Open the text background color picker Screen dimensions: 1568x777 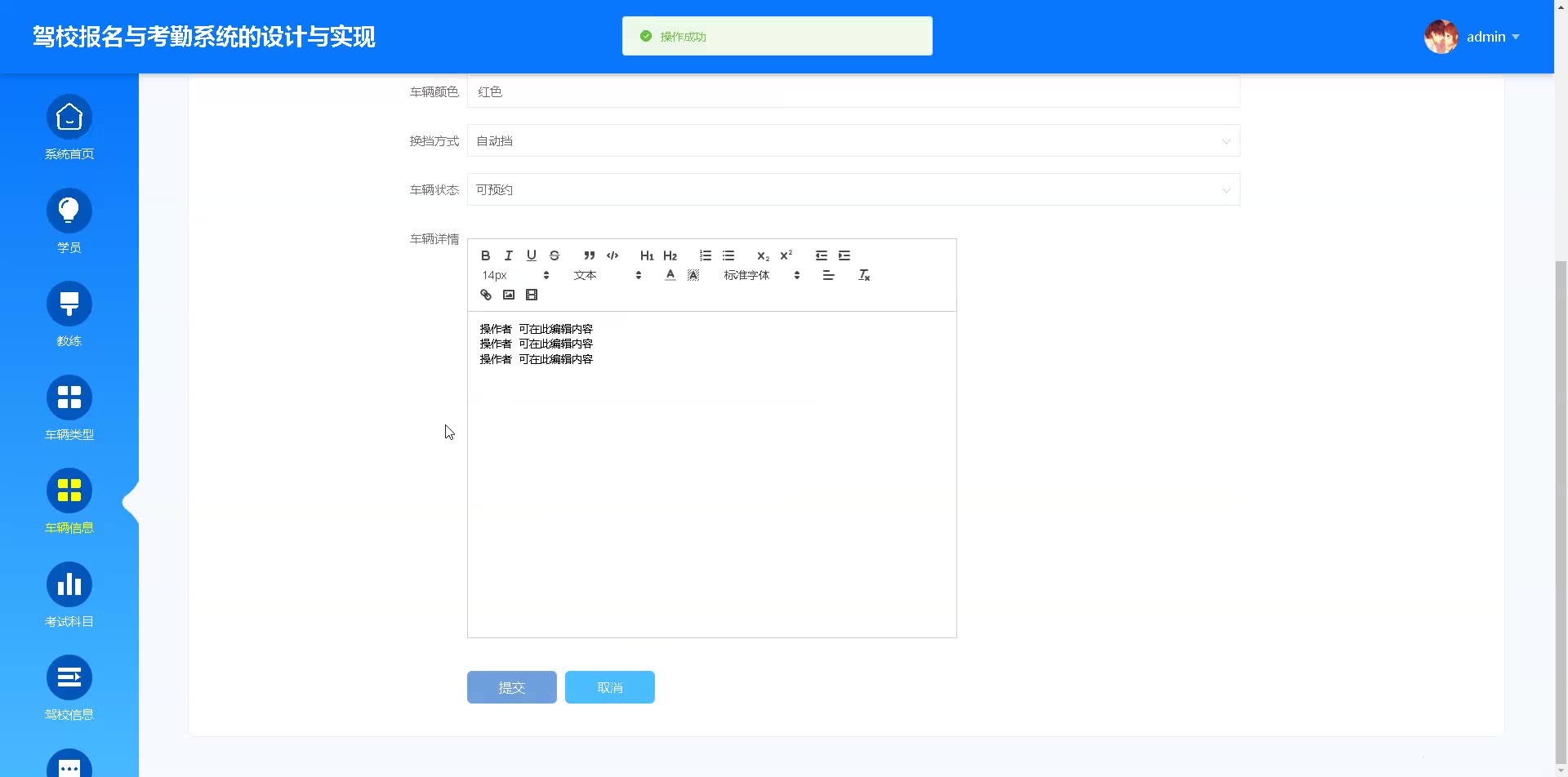[x=693, y=275]
